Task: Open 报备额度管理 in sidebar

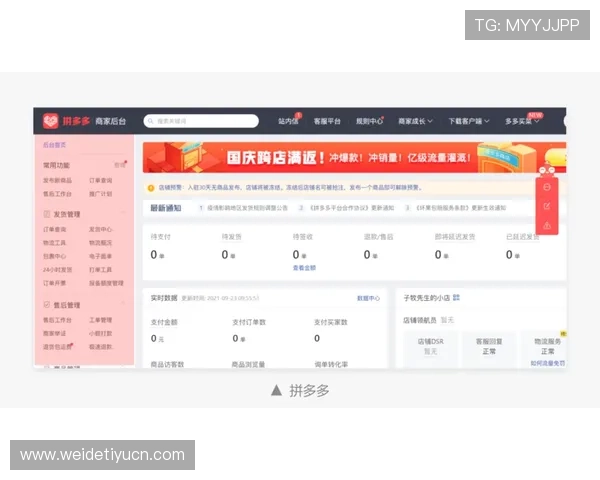Action: 106,283
